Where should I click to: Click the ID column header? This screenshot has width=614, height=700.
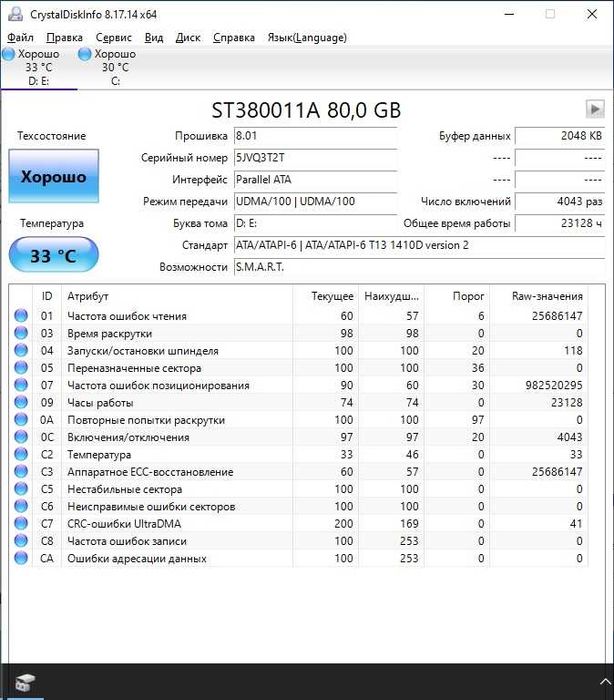point(47,296)
